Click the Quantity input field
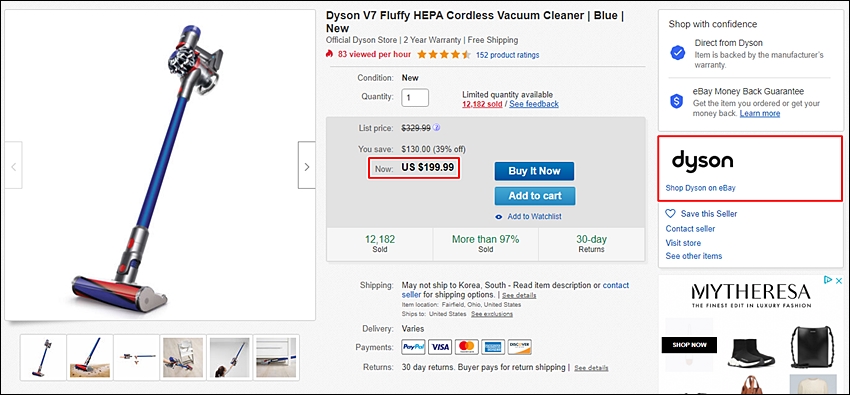Viewport: 850px width, 395px height. [415, 98]
